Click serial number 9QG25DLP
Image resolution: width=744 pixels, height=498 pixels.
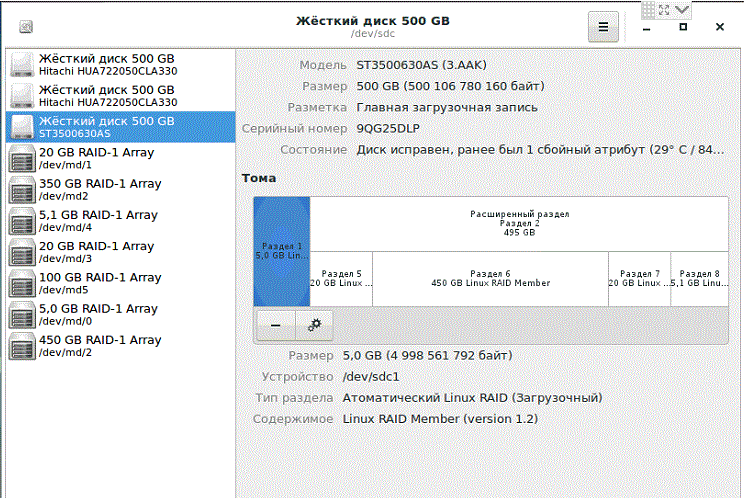(x=388, y=129)
